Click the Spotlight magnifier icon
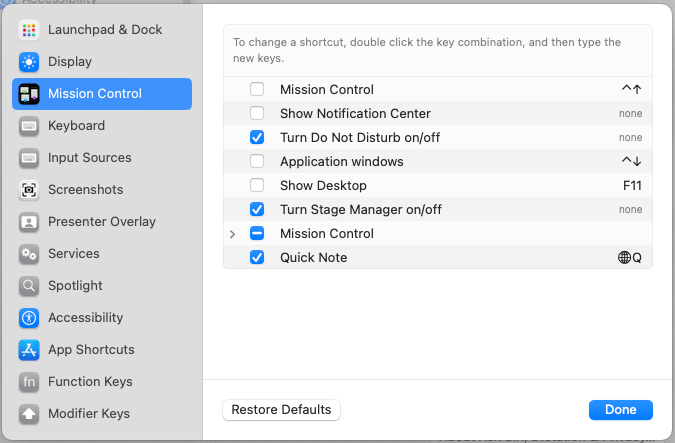The image size is (675, 443). 29,286
